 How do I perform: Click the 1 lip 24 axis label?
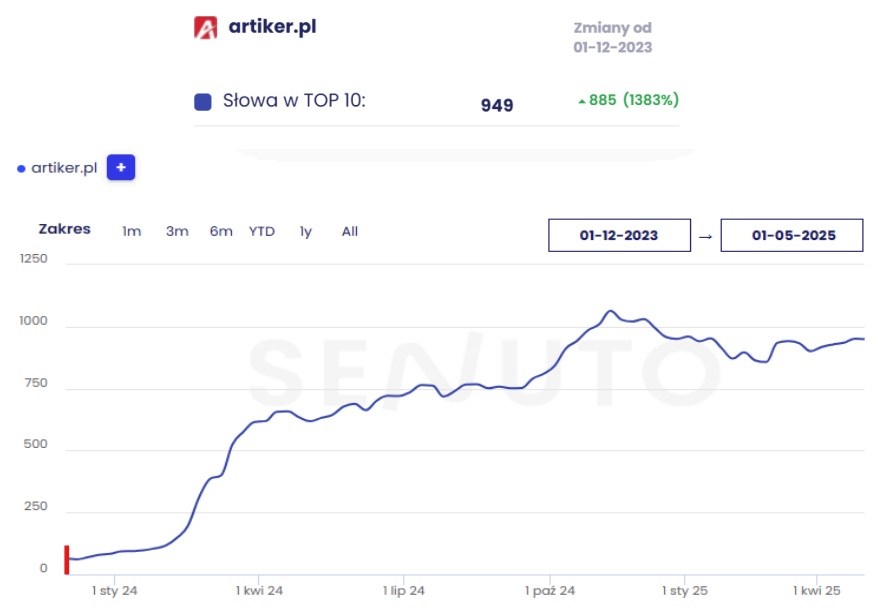coord(403,591)
